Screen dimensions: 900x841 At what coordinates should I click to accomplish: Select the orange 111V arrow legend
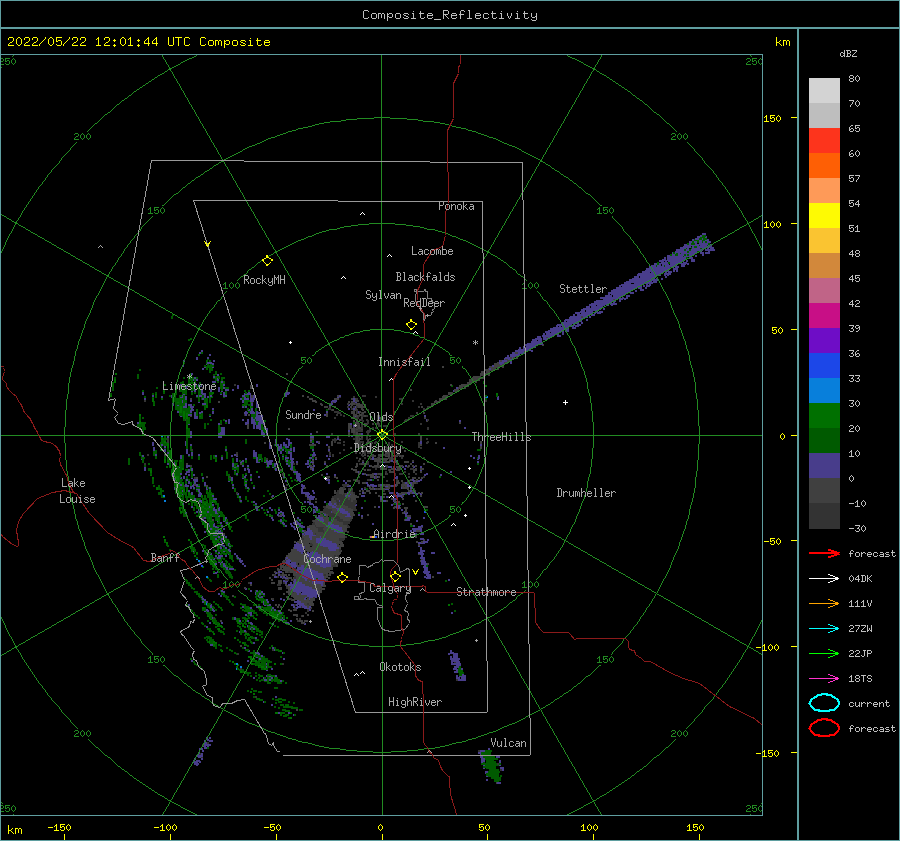tap(824, 603)
